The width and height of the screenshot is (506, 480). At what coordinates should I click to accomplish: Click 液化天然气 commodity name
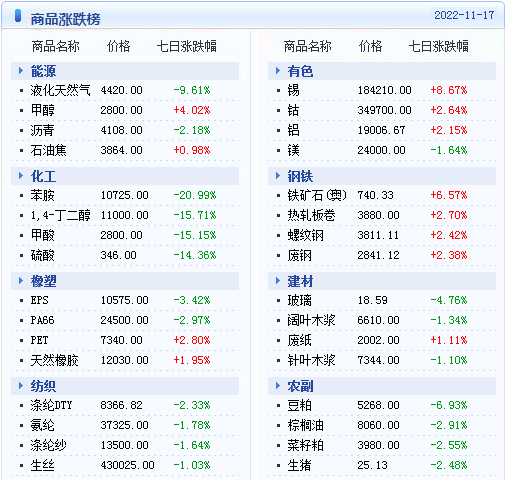[60, 90]
